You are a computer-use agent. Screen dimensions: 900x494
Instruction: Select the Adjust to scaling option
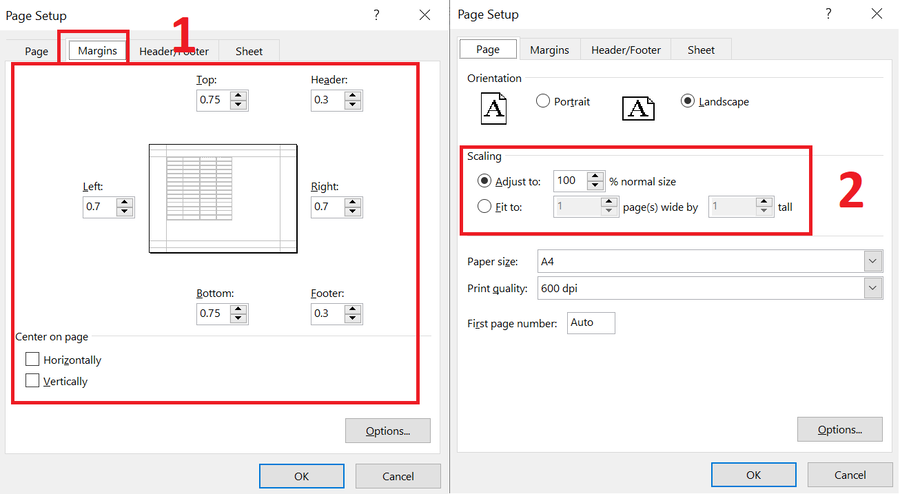484,181
